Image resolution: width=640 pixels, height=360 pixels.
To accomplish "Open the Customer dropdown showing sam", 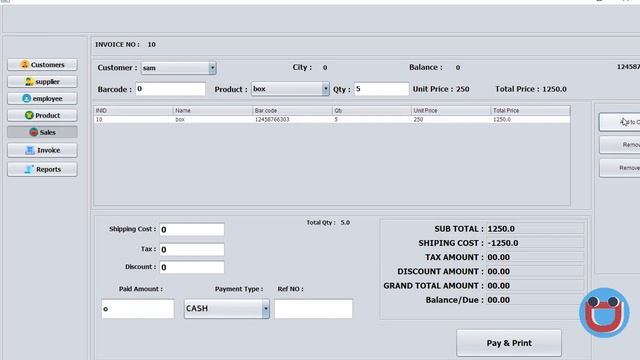I will click(178, 68).
